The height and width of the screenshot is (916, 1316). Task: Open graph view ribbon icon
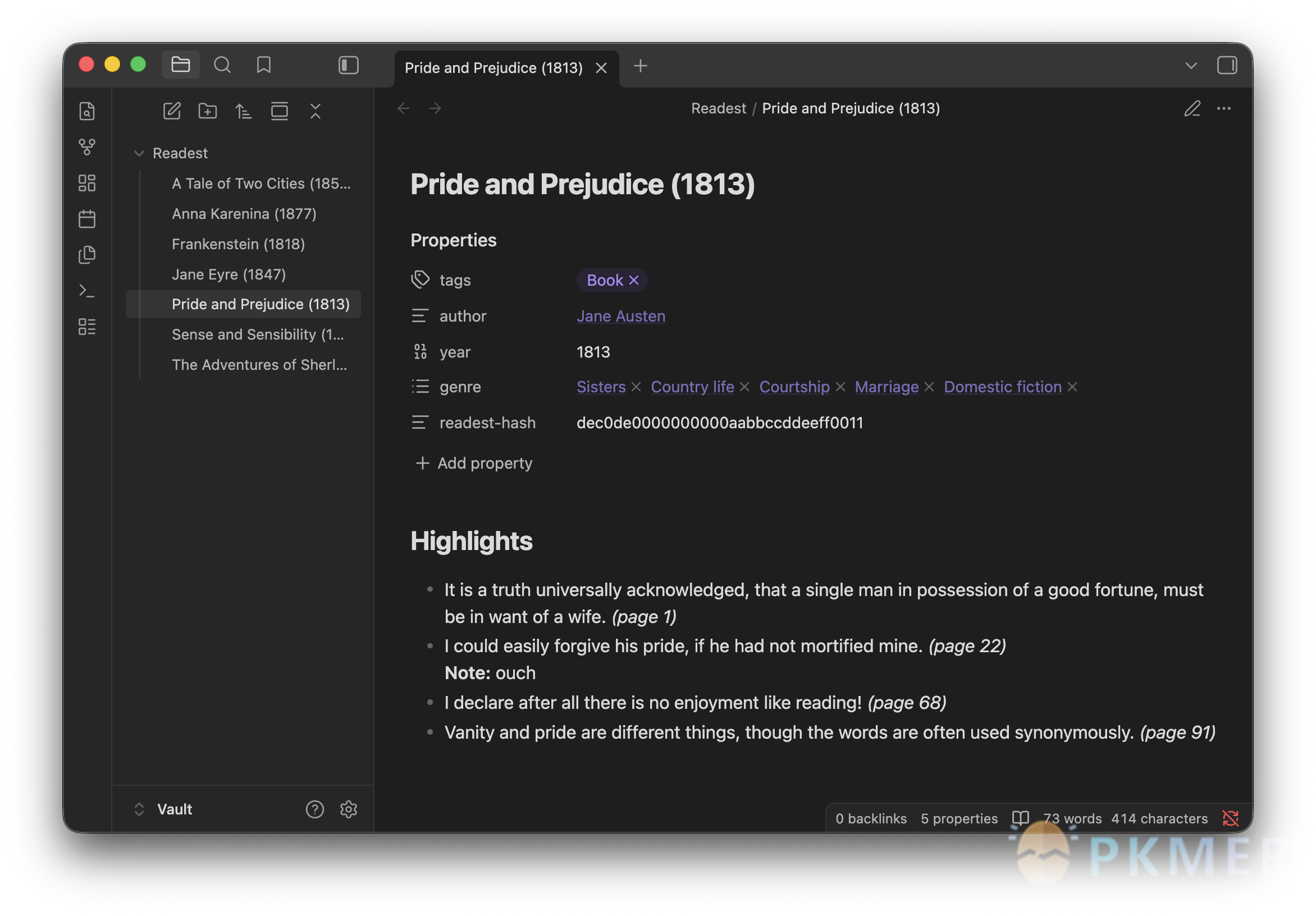click(x=87, y=146)
